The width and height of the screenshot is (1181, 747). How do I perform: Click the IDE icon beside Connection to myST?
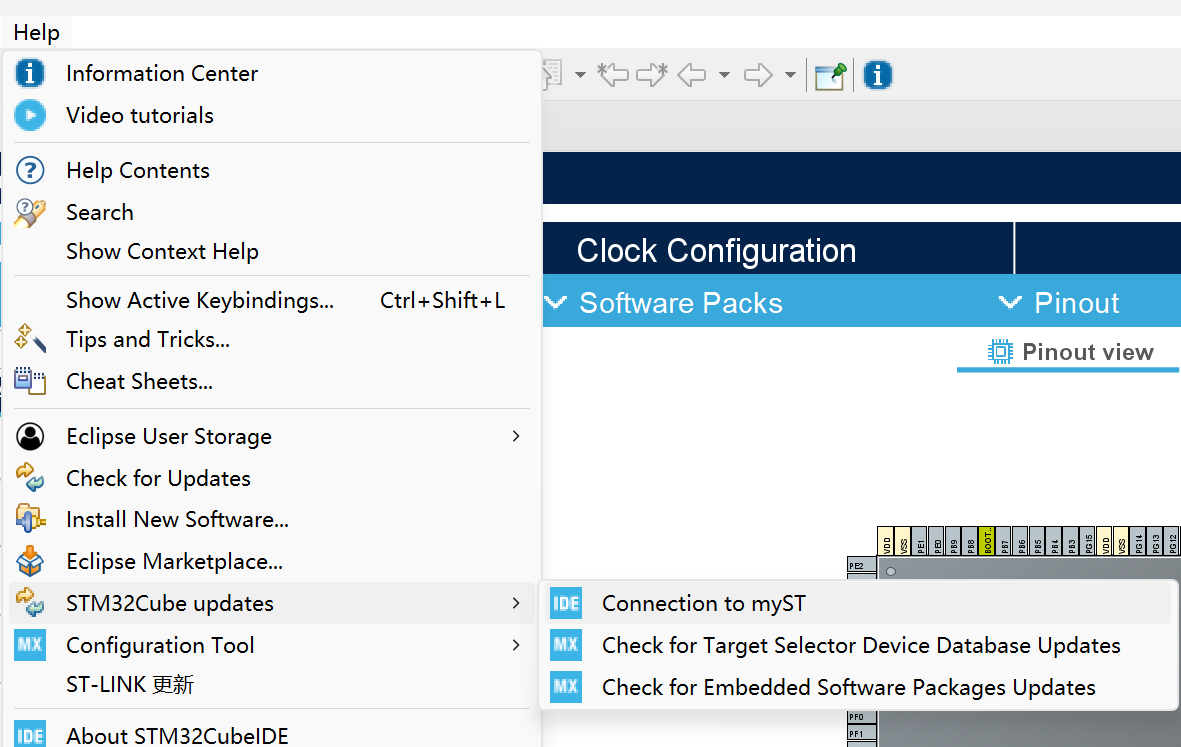click(x=566, y=603)
